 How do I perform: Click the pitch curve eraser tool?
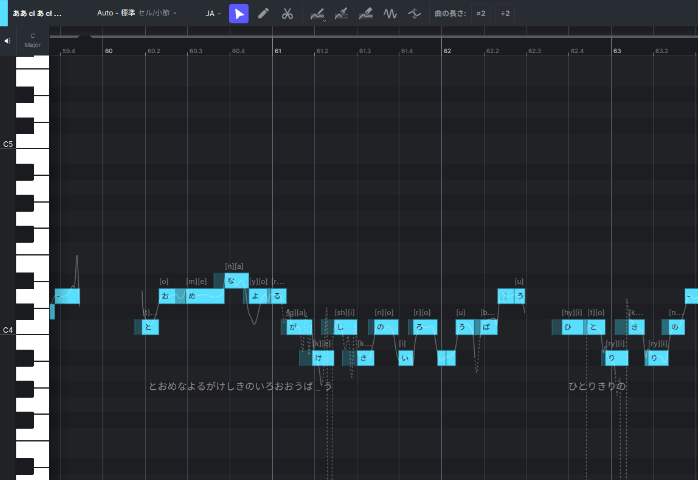coord(341,14)
